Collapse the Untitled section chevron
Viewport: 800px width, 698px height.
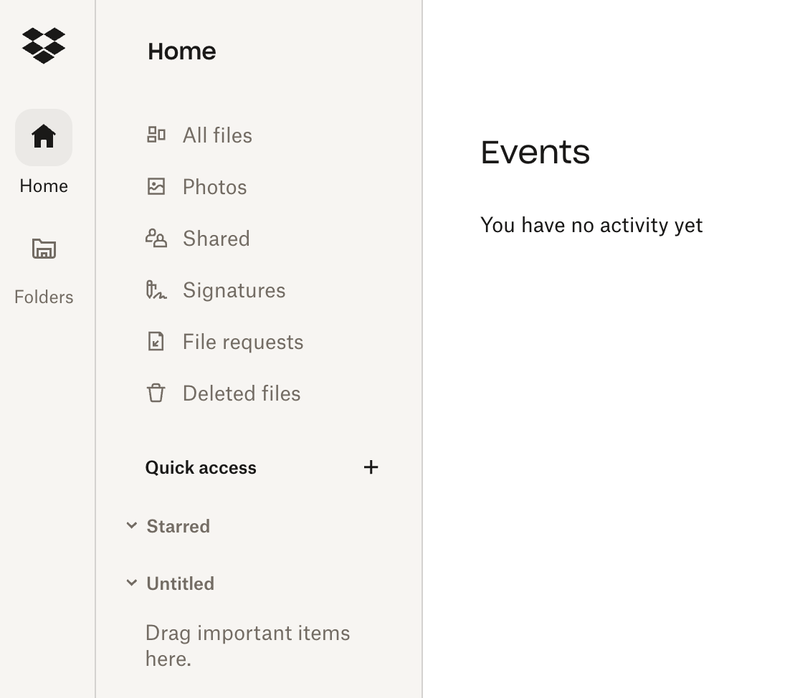click(131, 583)
